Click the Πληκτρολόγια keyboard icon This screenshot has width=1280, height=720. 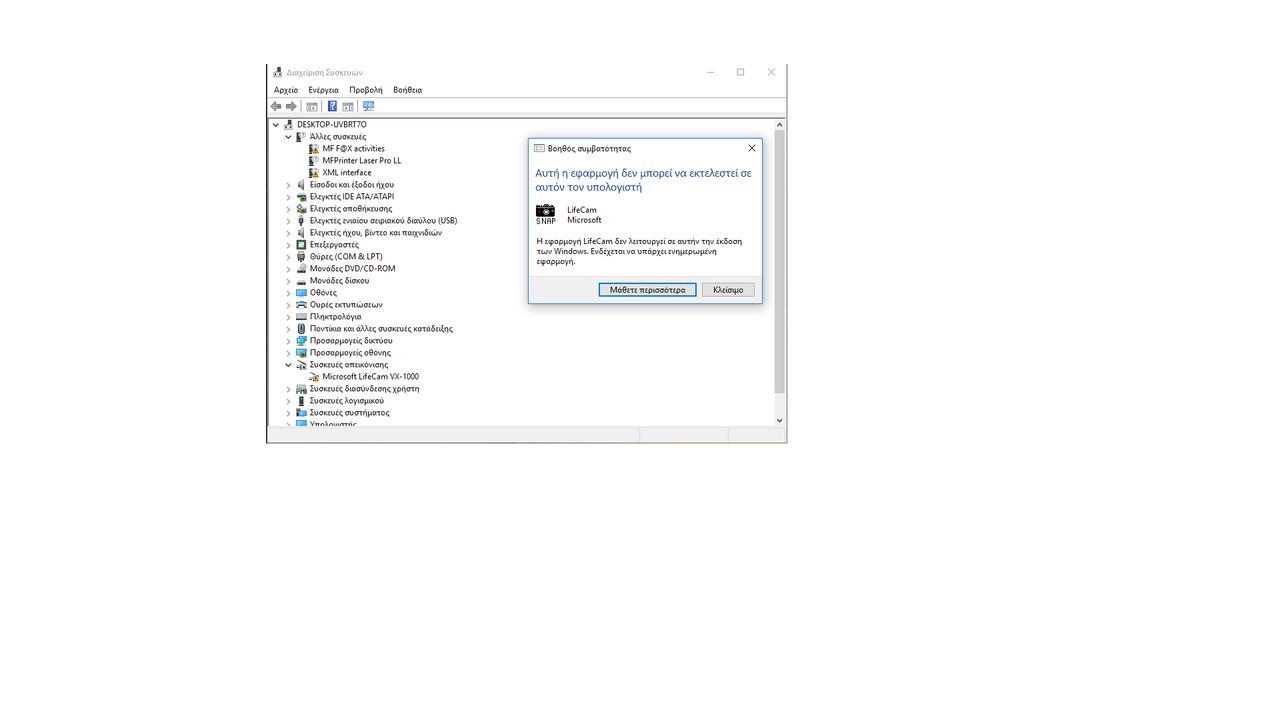[x=301, y=317]
